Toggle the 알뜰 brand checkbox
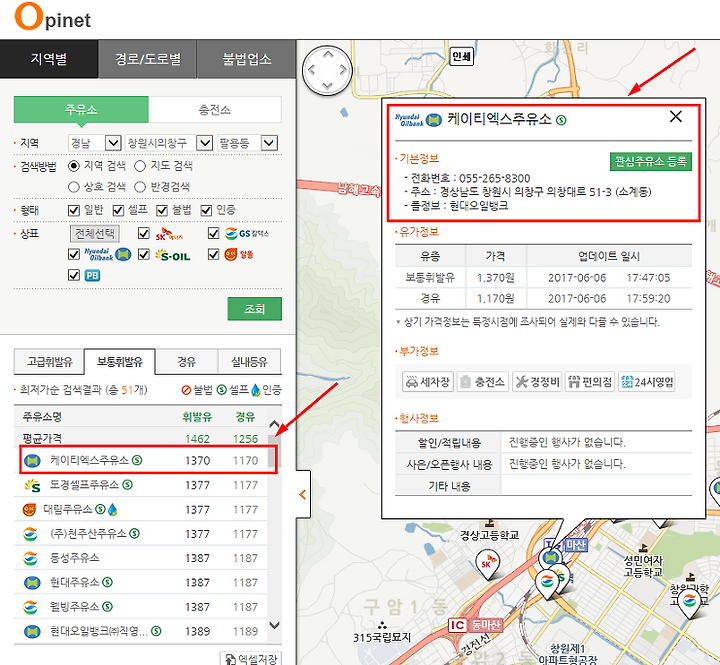720x665 pixels. (x=214, y=254)
